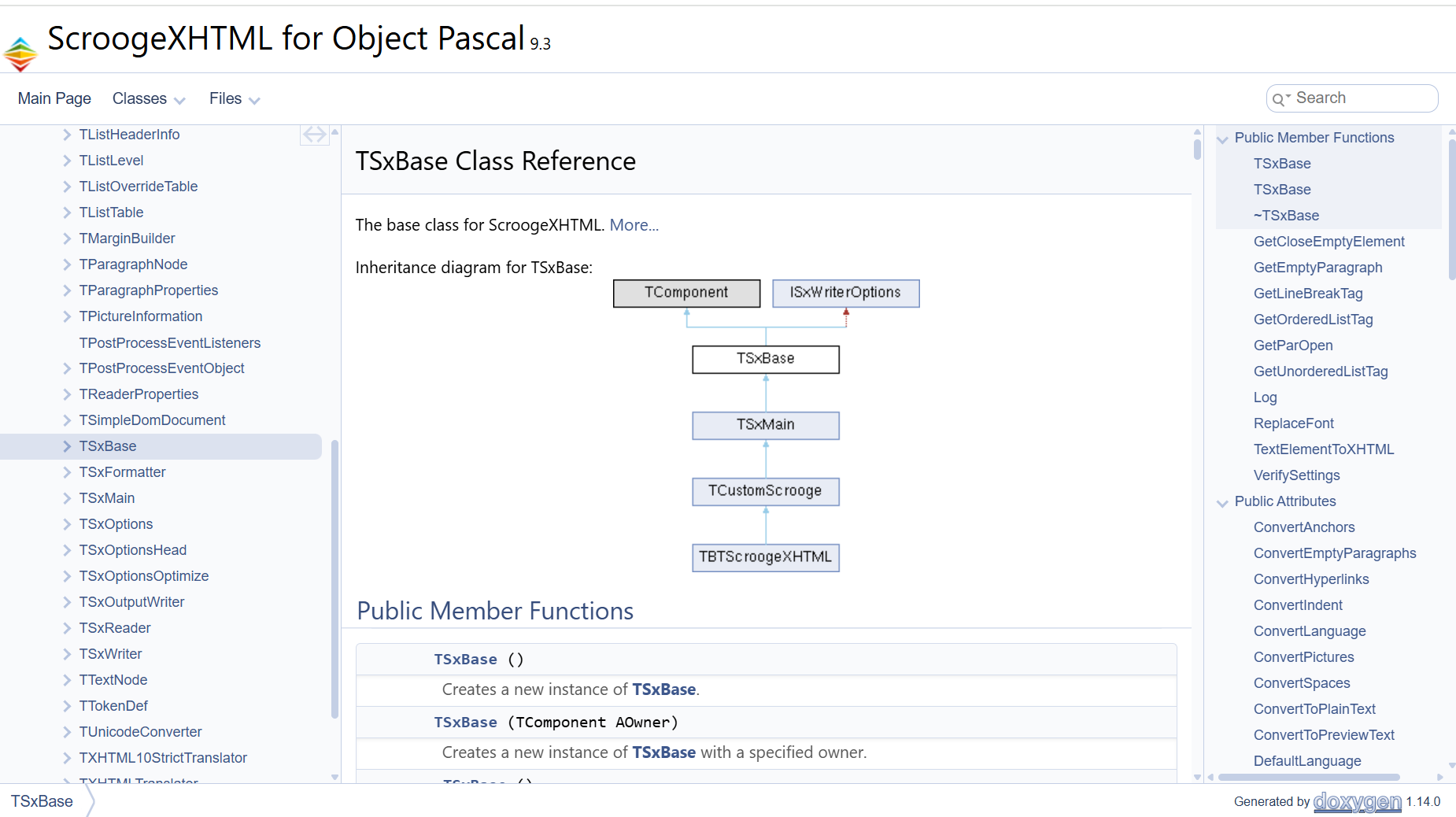Click TComponent box in inheritance diagram
This screenshot has width=1456, height=817.
click(x=686, y=293)
